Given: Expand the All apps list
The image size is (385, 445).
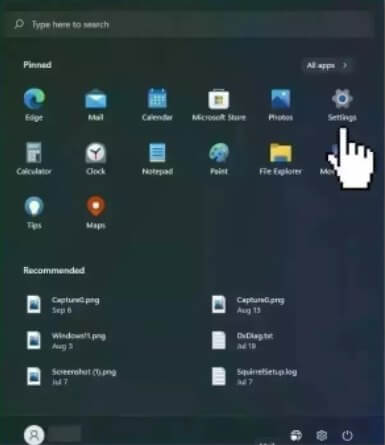Looking at the screenshot, I should coord(327,65).
